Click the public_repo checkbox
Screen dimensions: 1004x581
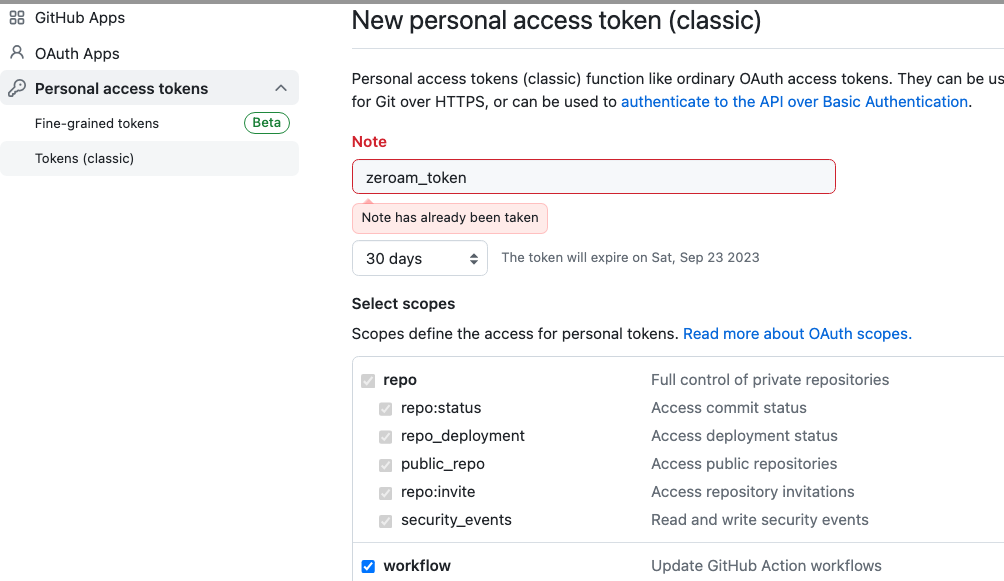[386, 465]
